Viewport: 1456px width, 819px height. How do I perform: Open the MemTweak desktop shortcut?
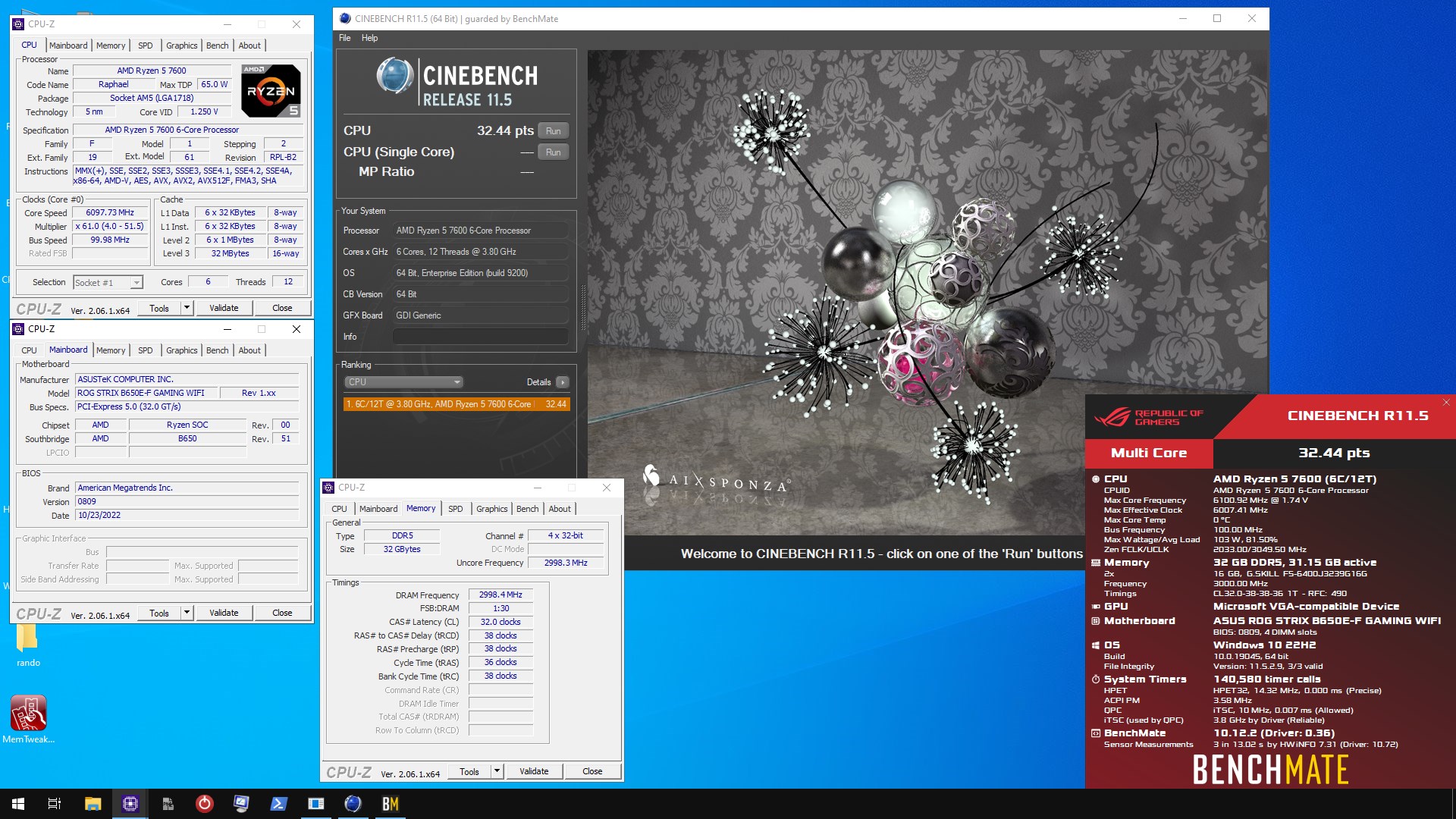pos(28,719)
